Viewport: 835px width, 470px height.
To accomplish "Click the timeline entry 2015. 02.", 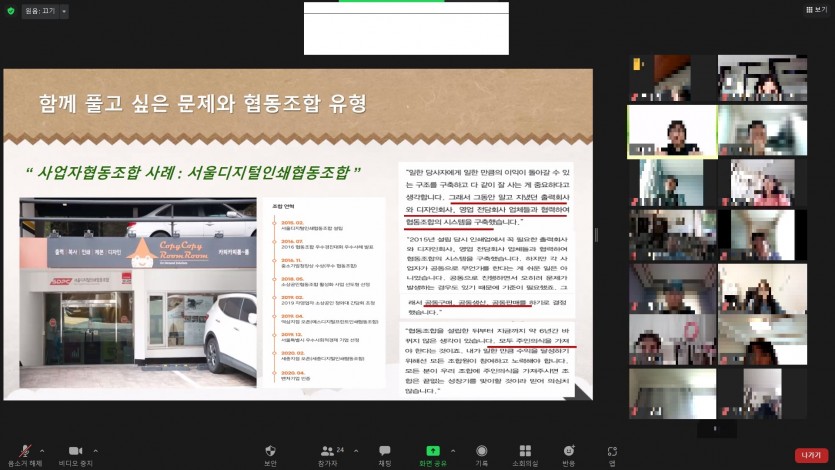I will [x=292, y=222].
